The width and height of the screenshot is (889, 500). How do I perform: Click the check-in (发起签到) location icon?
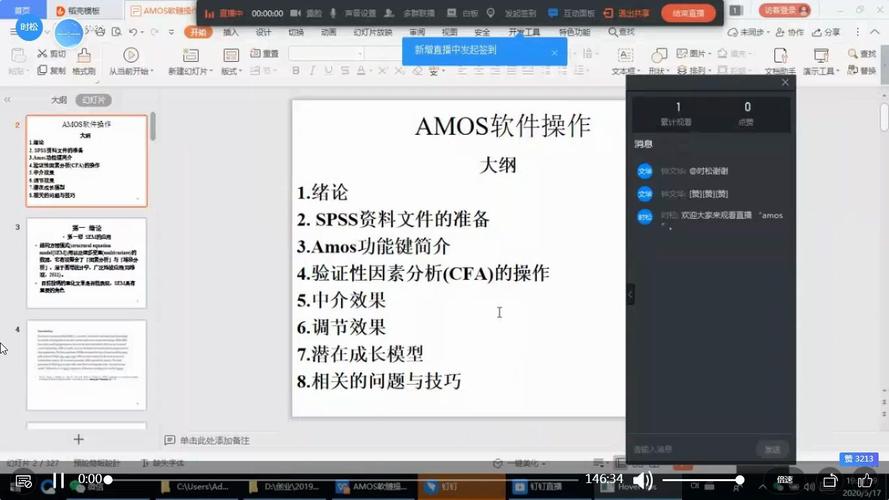pyautogui.click(x=490, y=12)
